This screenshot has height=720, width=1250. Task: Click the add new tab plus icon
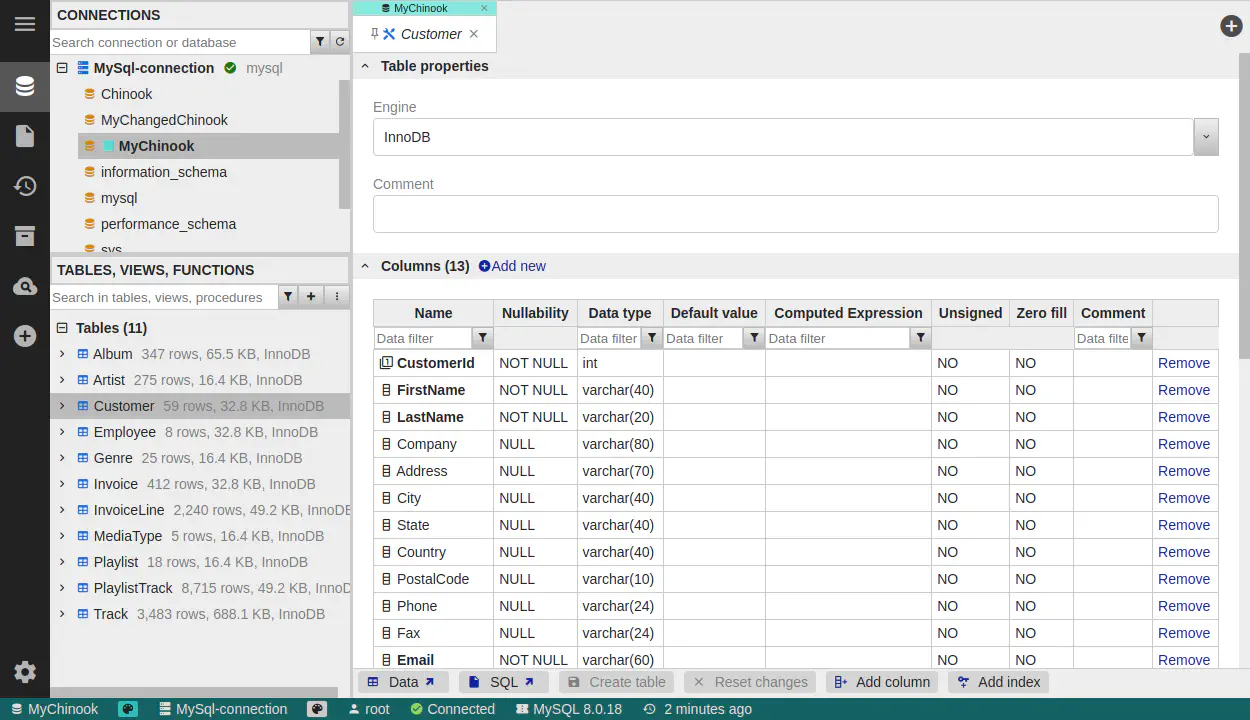pos(1231,26)
